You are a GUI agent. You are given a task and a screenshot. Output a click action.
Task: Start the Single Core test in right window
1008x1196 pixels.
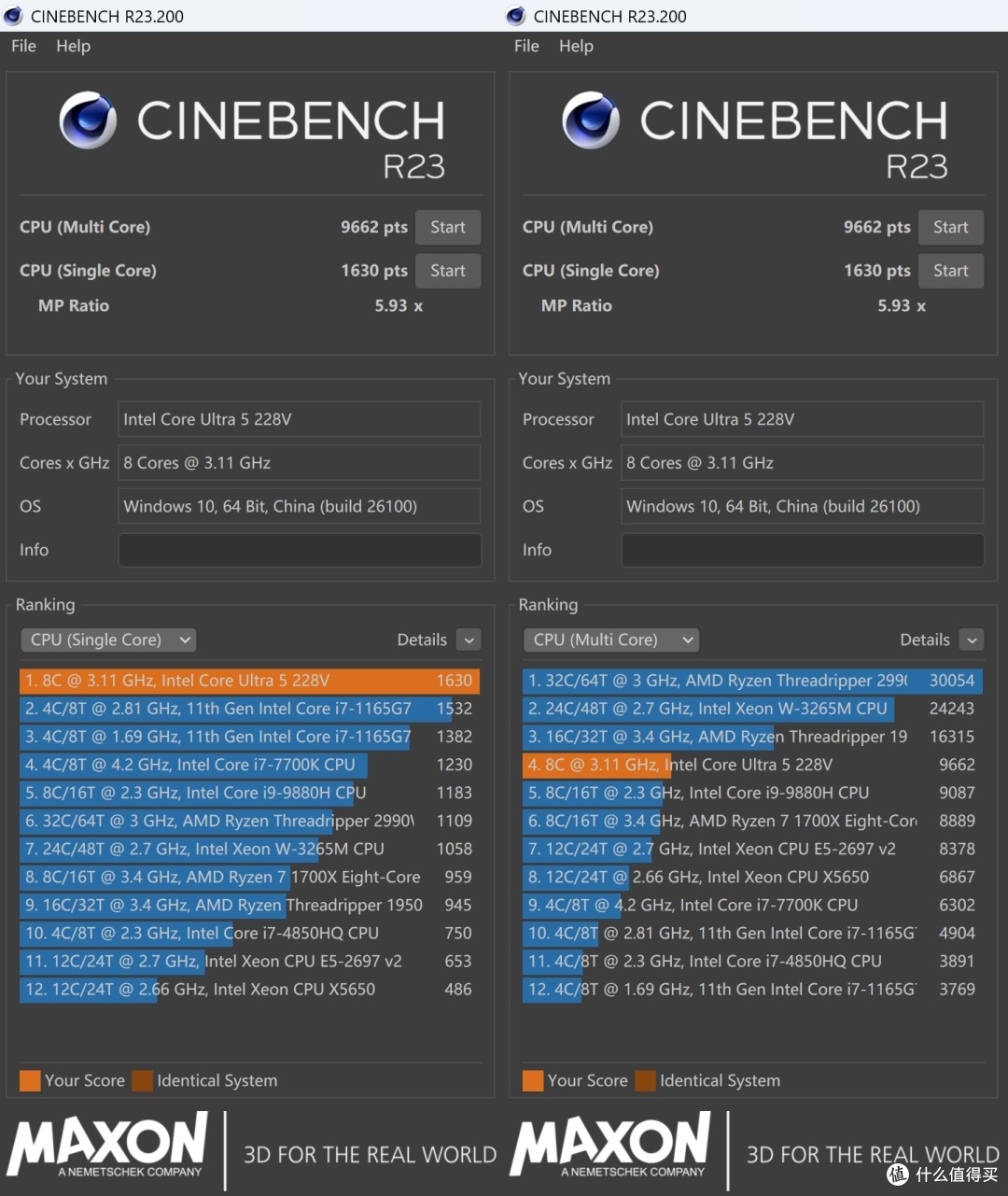951,271
